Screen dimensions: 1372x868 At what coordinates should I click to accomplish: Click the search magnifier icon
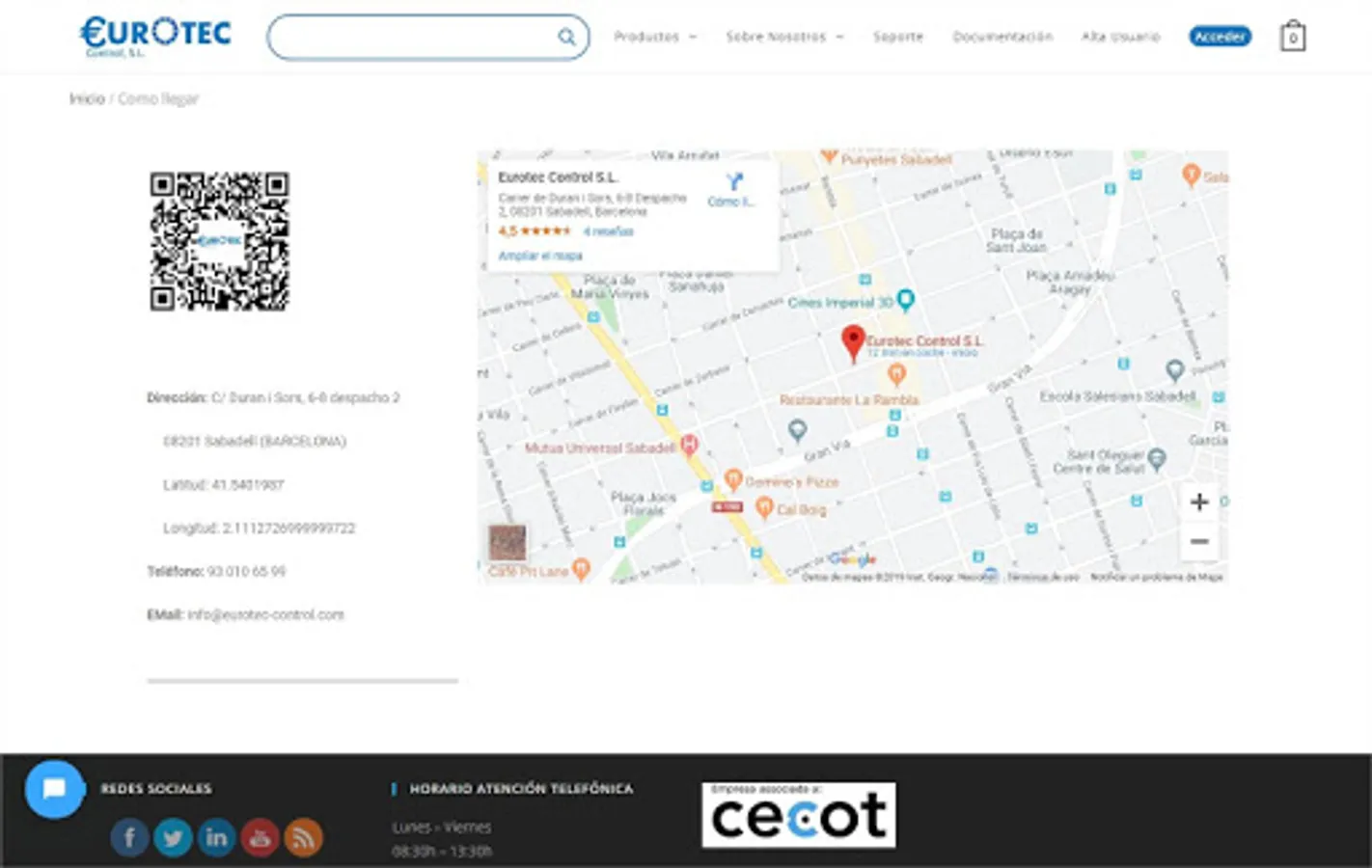(x=566, y=37)
